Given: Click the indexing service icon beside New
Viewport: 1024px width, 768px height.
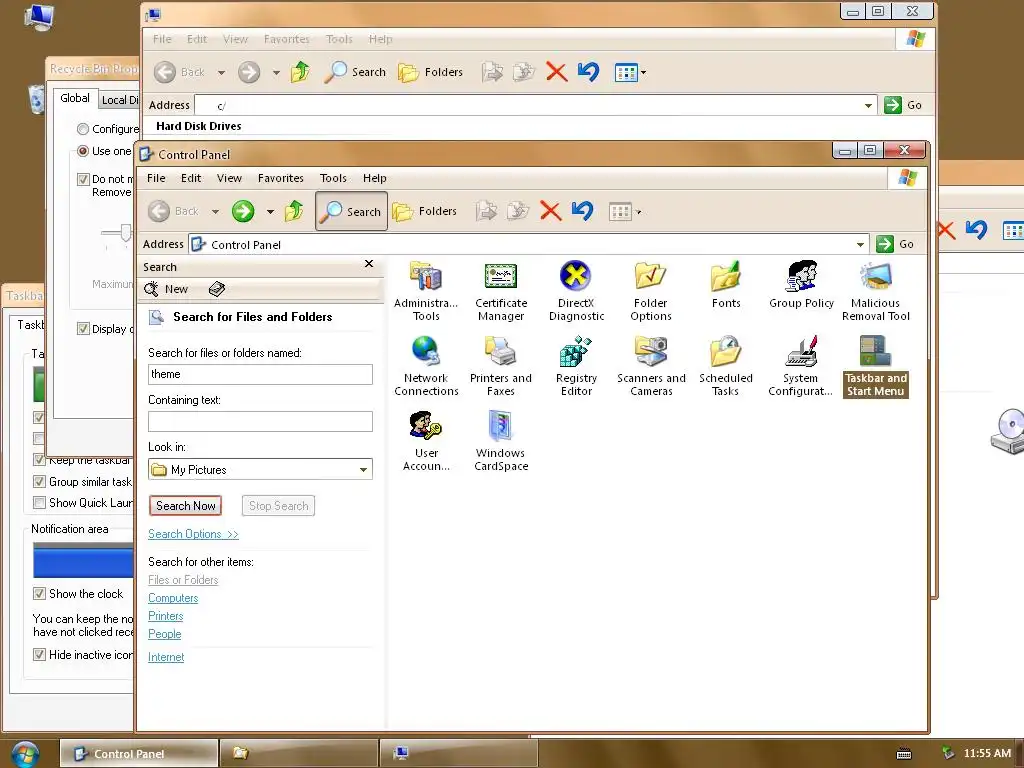Looking at the screenshot, I should click(x=217, y=289).
